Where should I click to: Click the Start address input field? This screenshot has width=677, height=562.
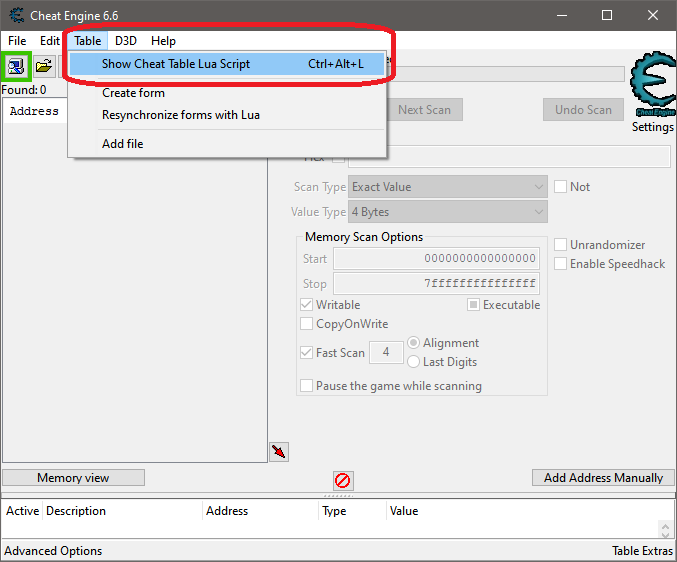pos(436,259)
